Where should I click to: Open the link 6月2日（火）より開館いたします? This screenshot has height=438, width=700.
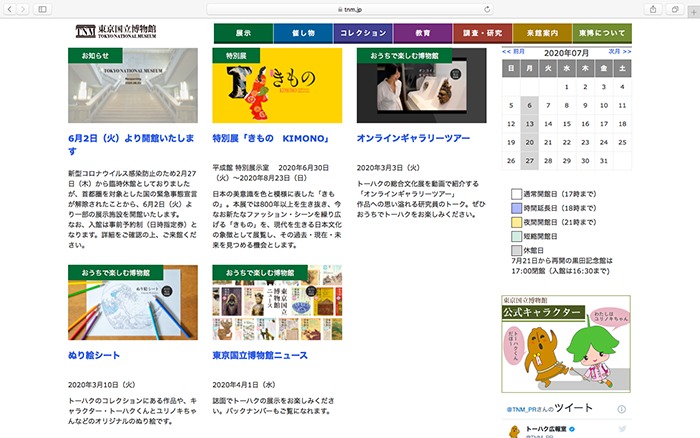pyautogui.click(x=131, y=145)
